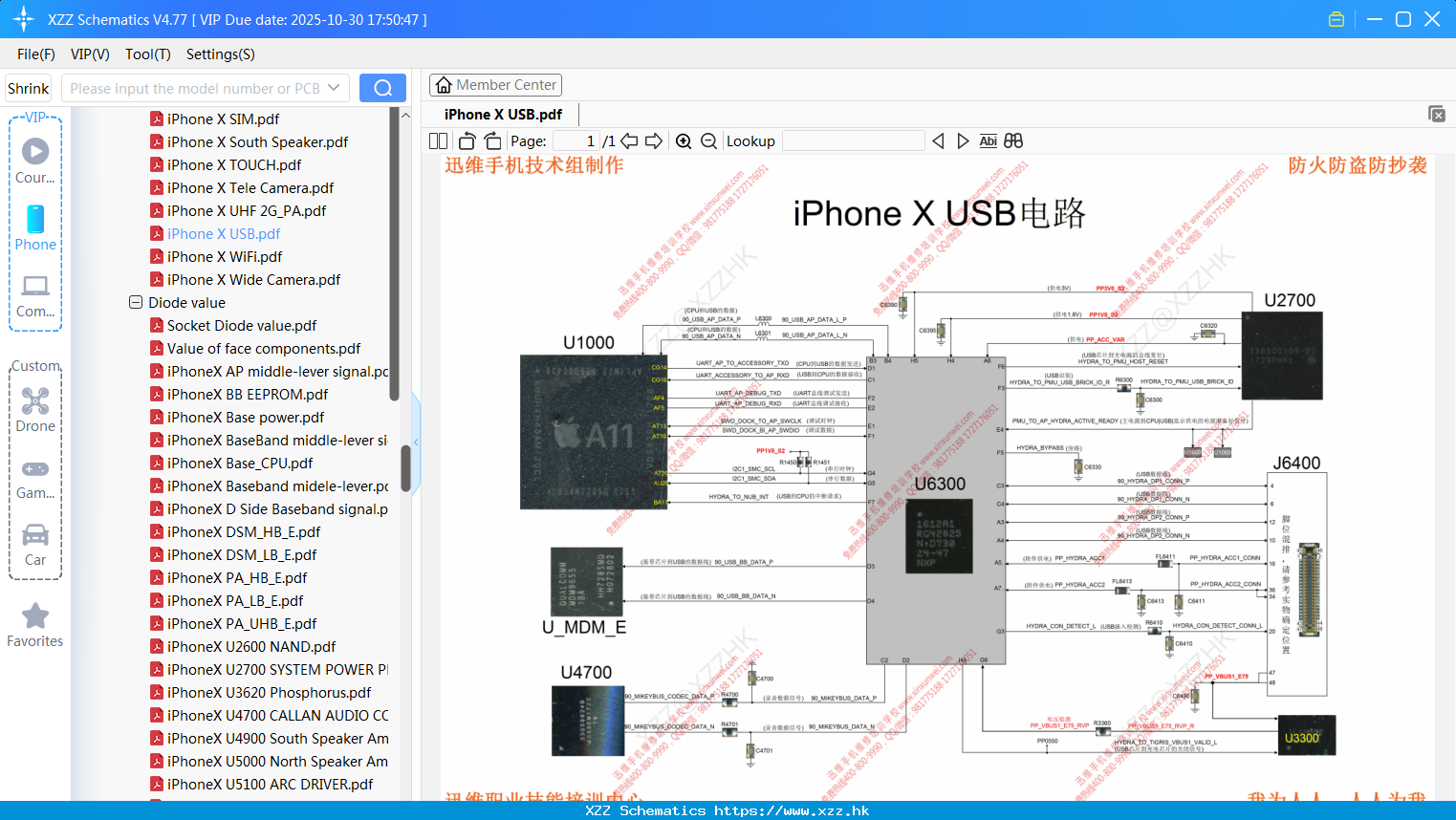Toggle the Abi match-case icon
The width and height of the screenshot is (1456, 820).
988,140
